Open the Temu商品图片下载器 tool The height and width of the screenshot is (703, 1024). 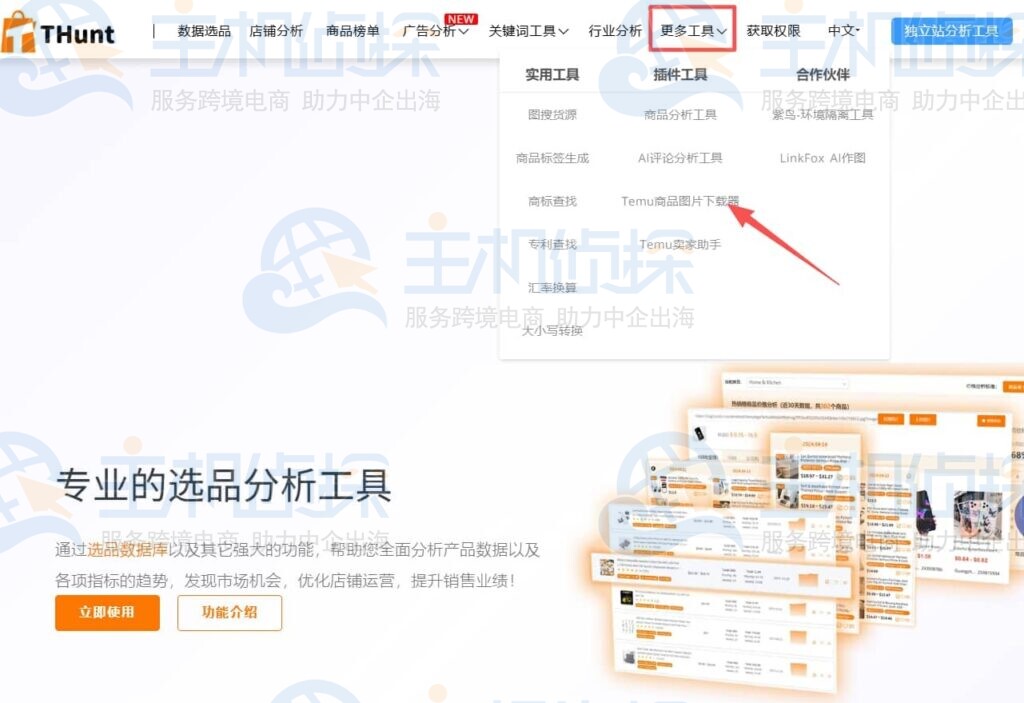(679, 200)
